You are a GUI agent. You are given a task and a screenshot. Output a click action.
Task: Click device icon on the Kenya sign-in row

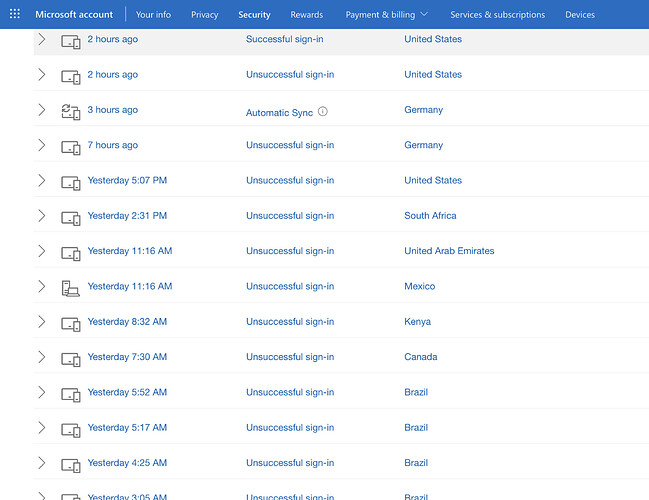70,324
